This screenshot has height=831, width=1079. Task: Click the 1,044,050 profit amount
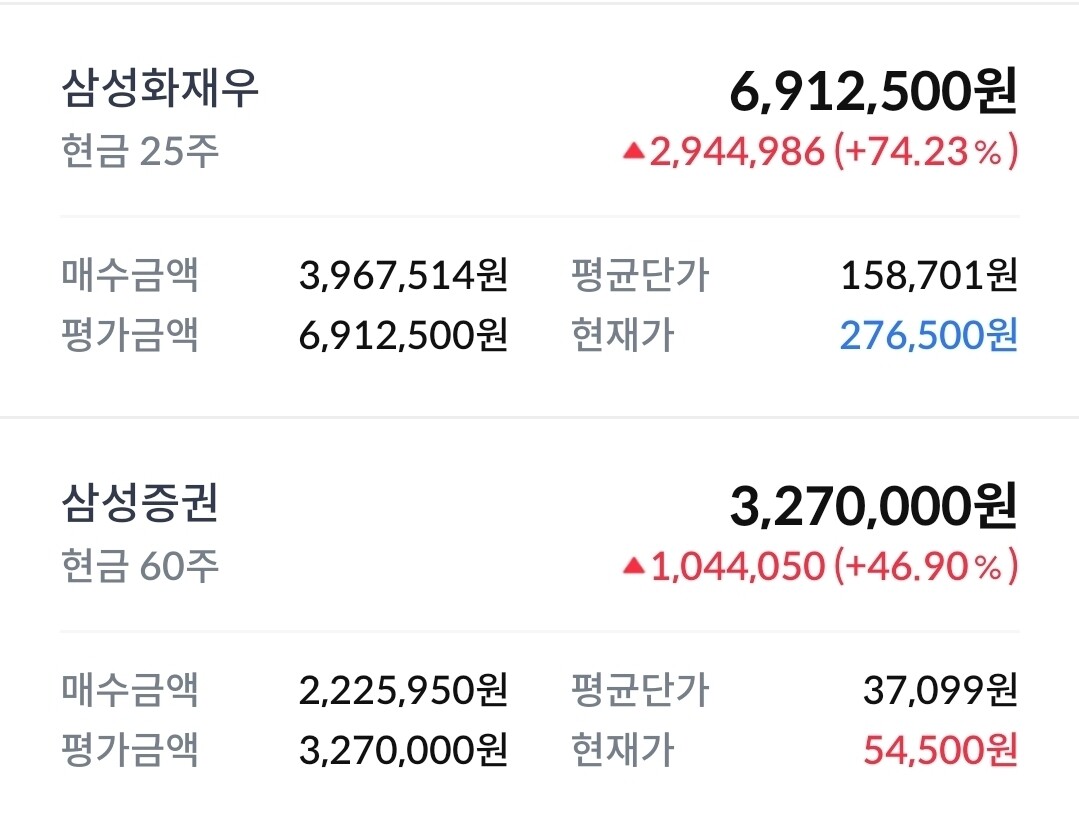(x=738, y=567)
